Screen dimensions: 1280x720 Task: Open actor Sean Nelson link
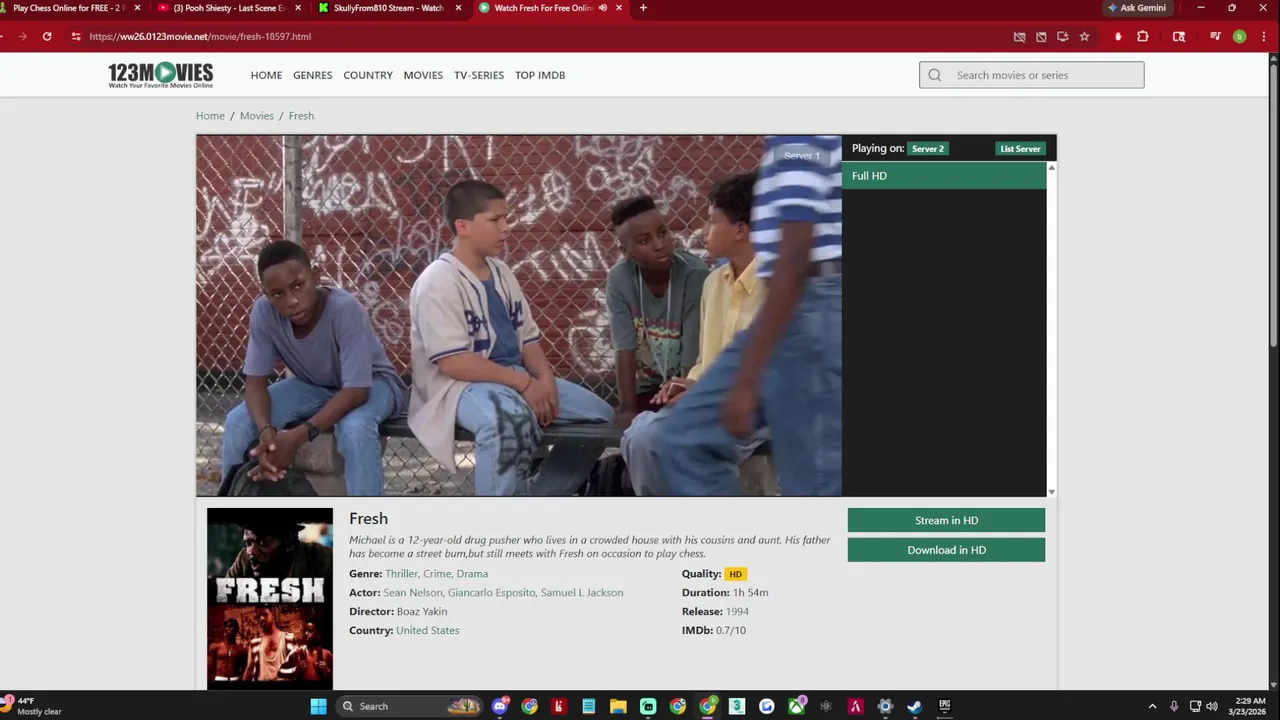coord(413,593)
